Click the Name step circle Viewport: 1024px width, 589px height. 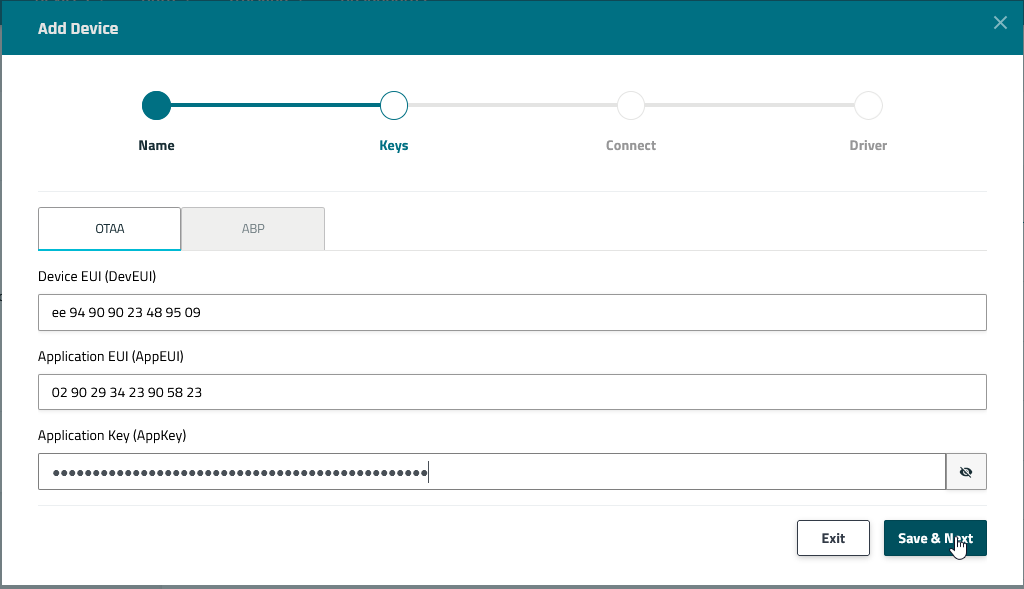pos(156,105)
